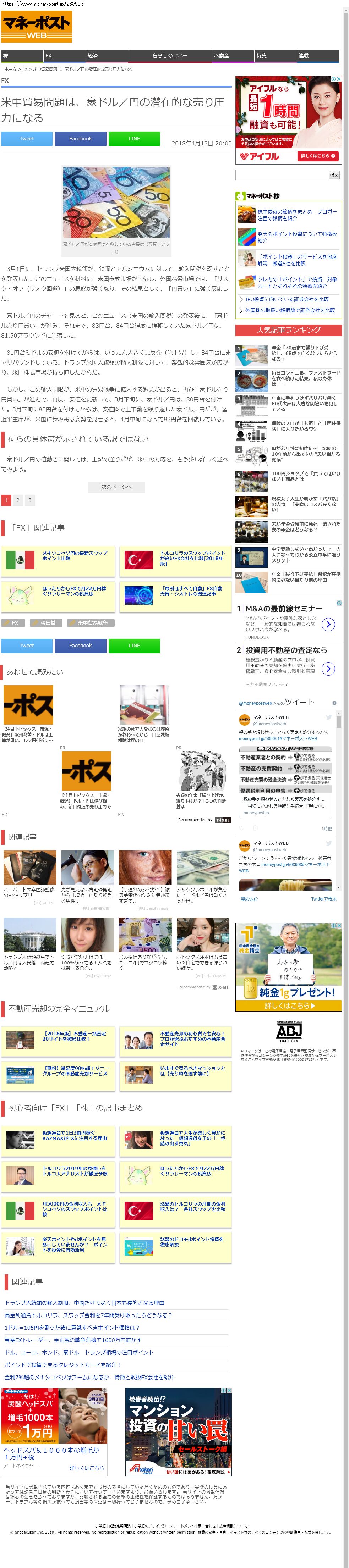This screenshot has height=1568, width=349.
Task: Click the Twitter widget info icon
Action: pyautogui.click(x=334, y=703)
